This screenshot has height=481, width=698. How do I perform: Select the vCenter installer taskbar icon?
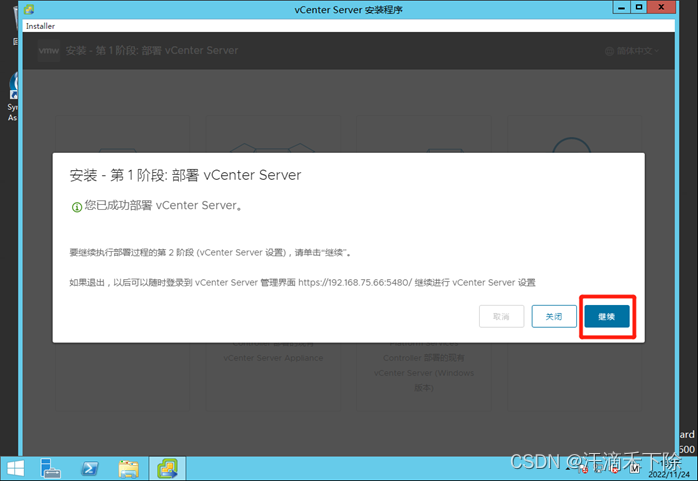(167, 469)
